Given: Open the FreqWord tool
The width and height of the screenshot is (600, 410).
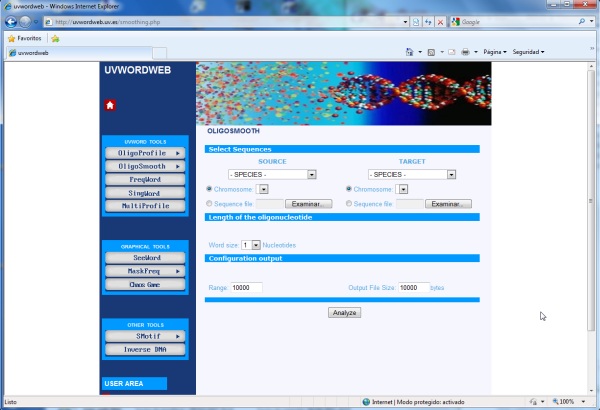Looking at the screenshot, I should [146, 180].
